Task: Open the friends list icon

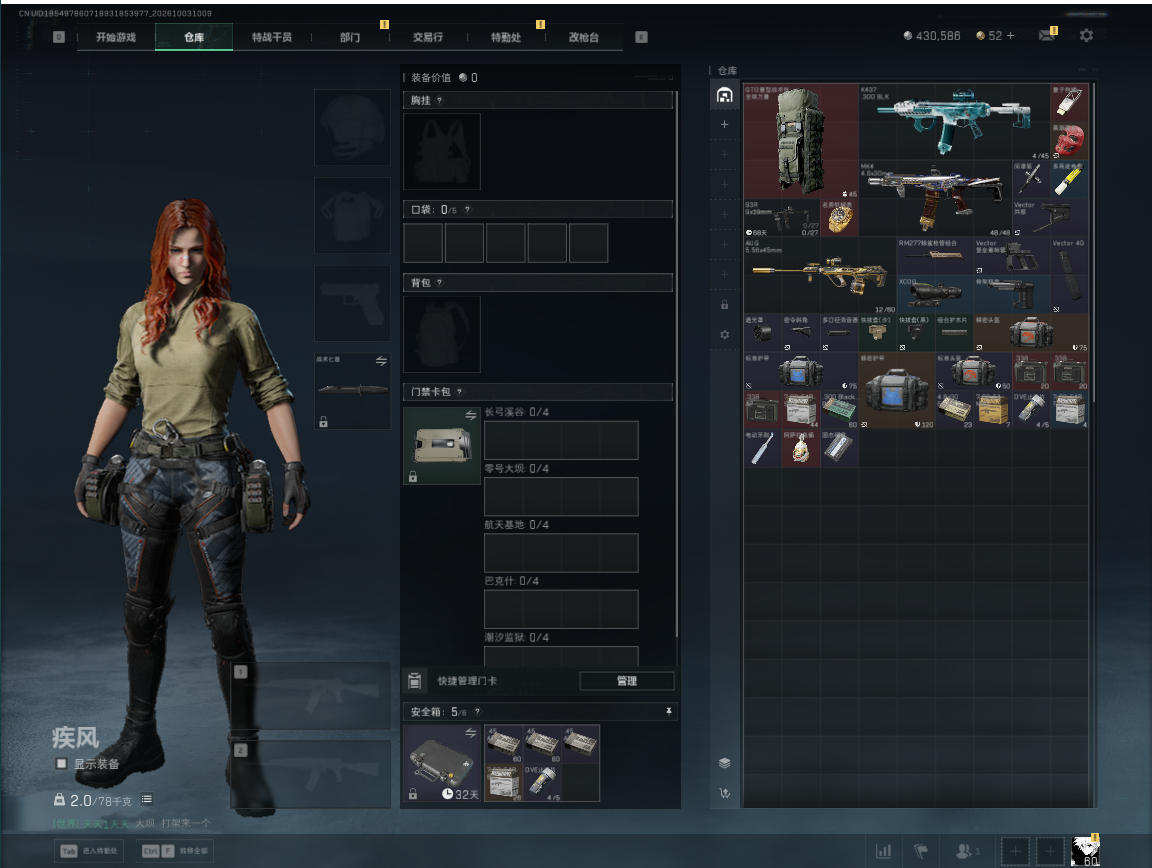Action: (x=967, y=851)
